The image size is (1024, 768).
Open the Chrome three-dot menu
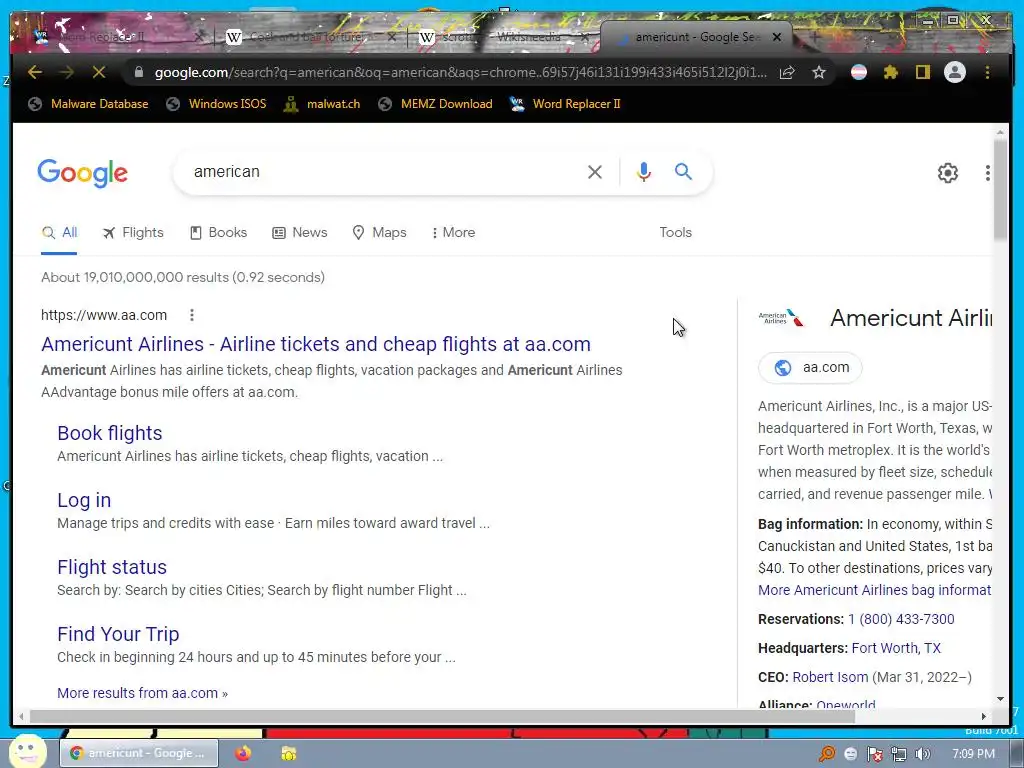pyautogui.click(x=987, y=72)
